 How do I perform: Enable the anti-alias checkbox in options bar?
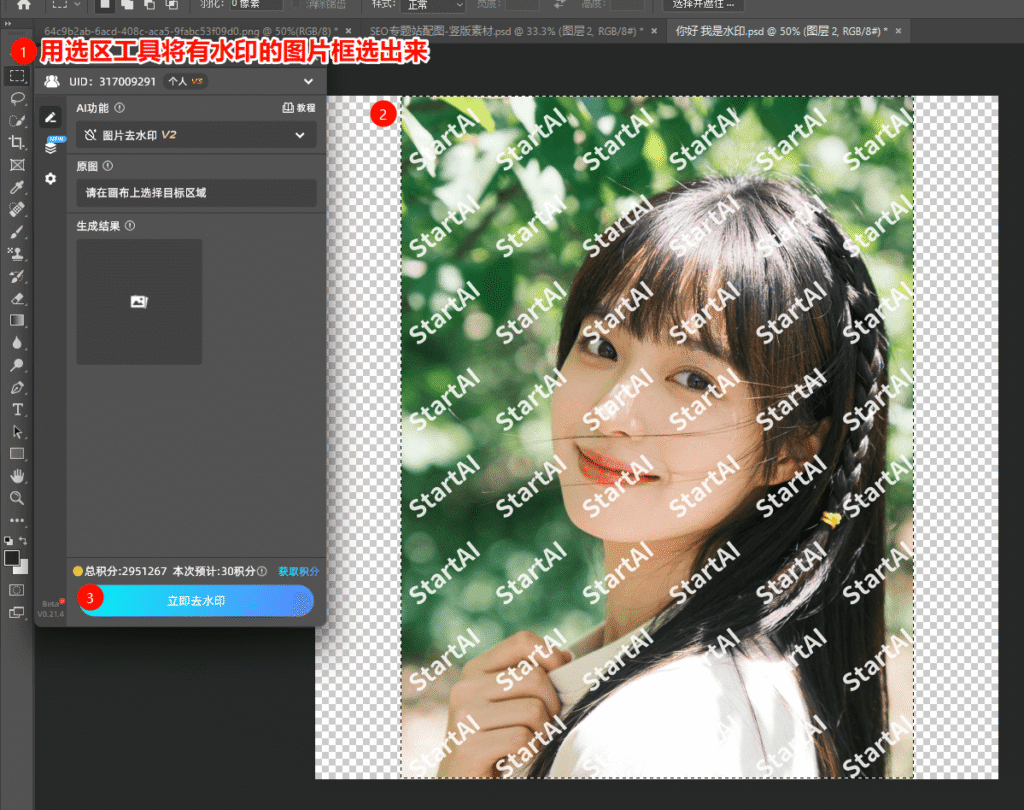point(296,5)
